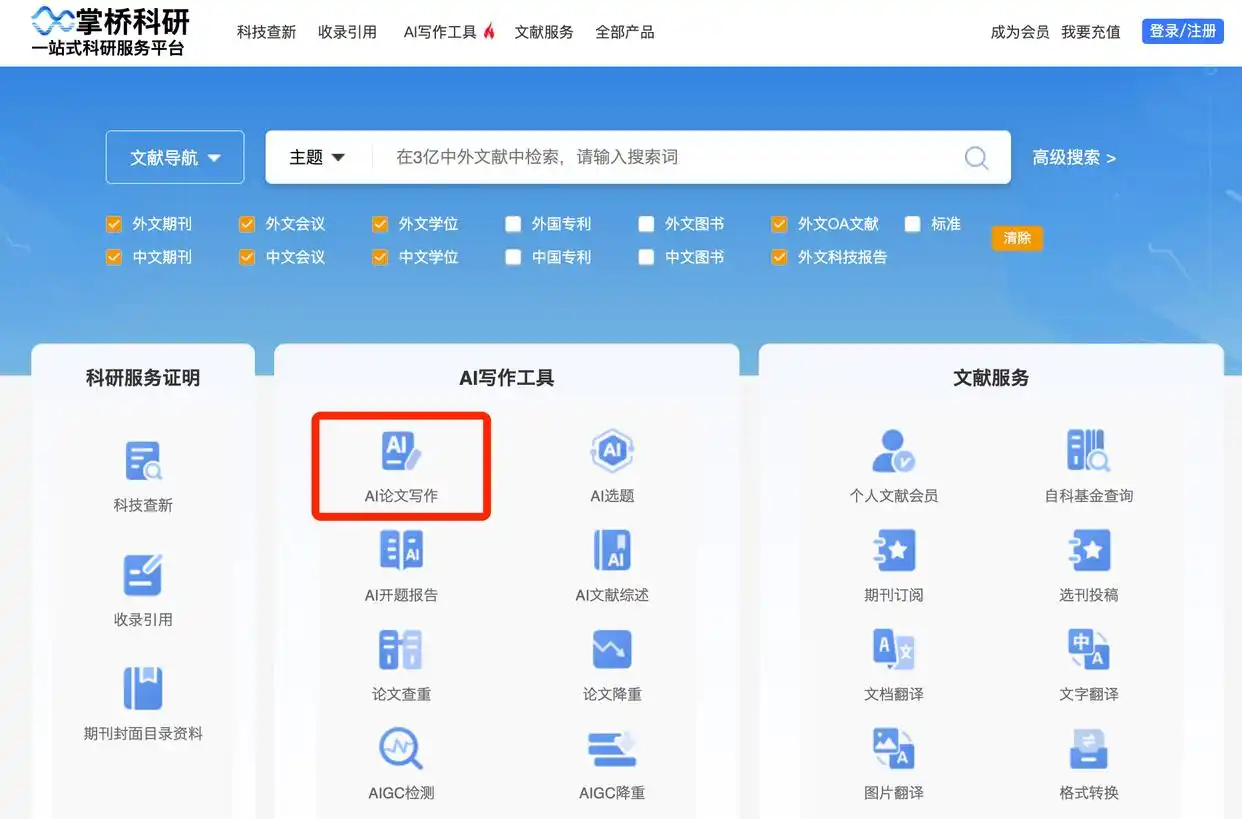Expand the 主题 search field dropdown
The image size is (1242, 819).
coord(316,157)
